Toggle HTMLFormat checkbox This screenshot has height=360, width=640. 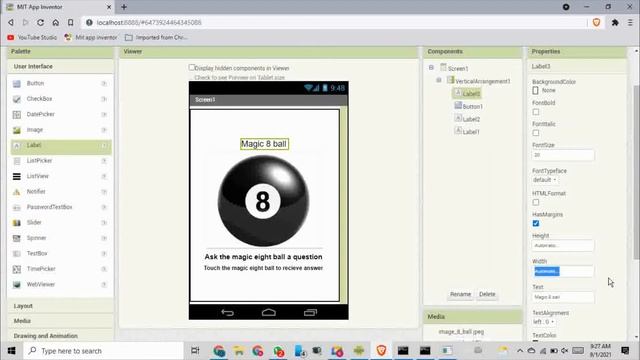click(536, 202)
